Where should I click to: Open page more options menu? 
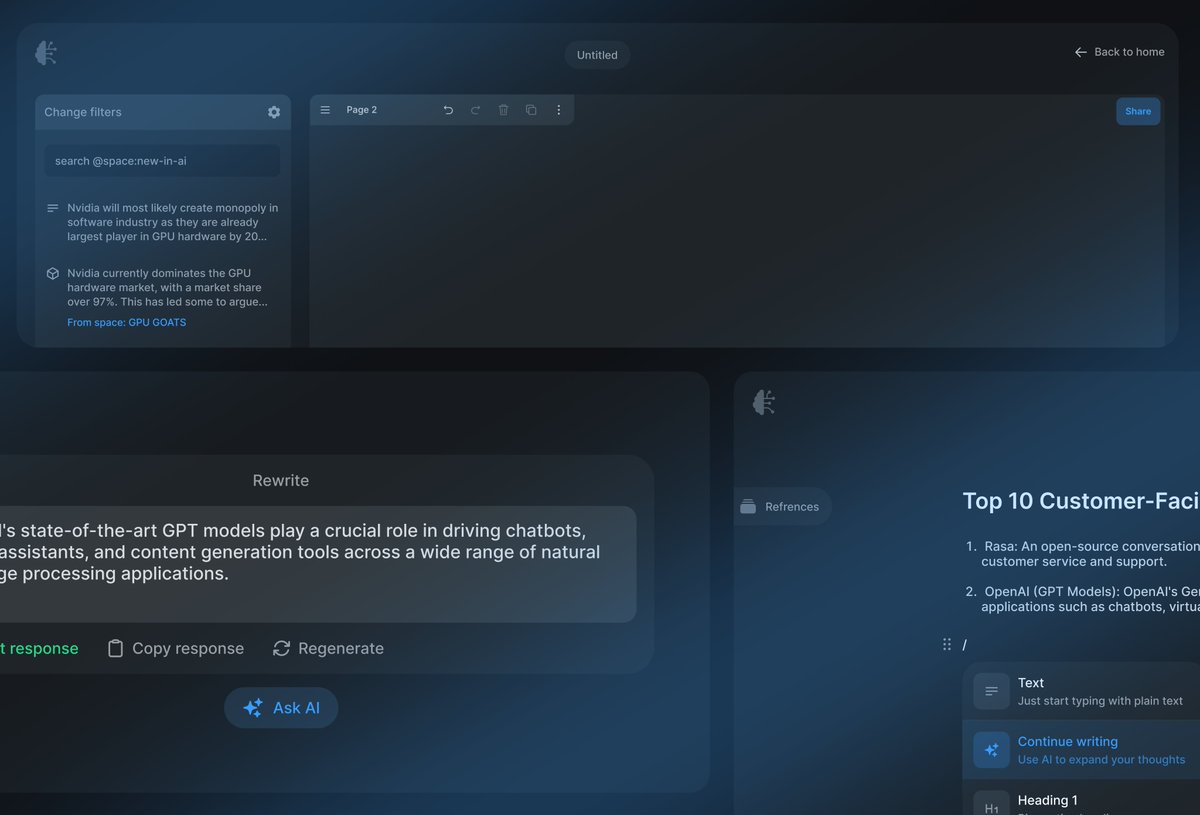559,110
